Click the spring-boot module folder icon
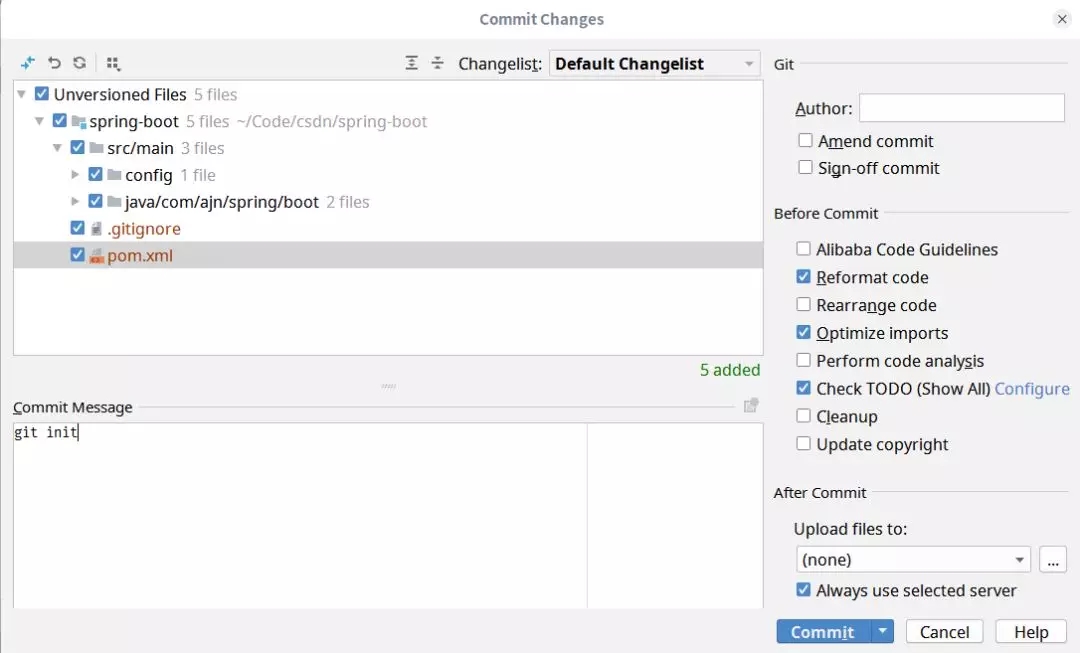 [x=79, y=122]
